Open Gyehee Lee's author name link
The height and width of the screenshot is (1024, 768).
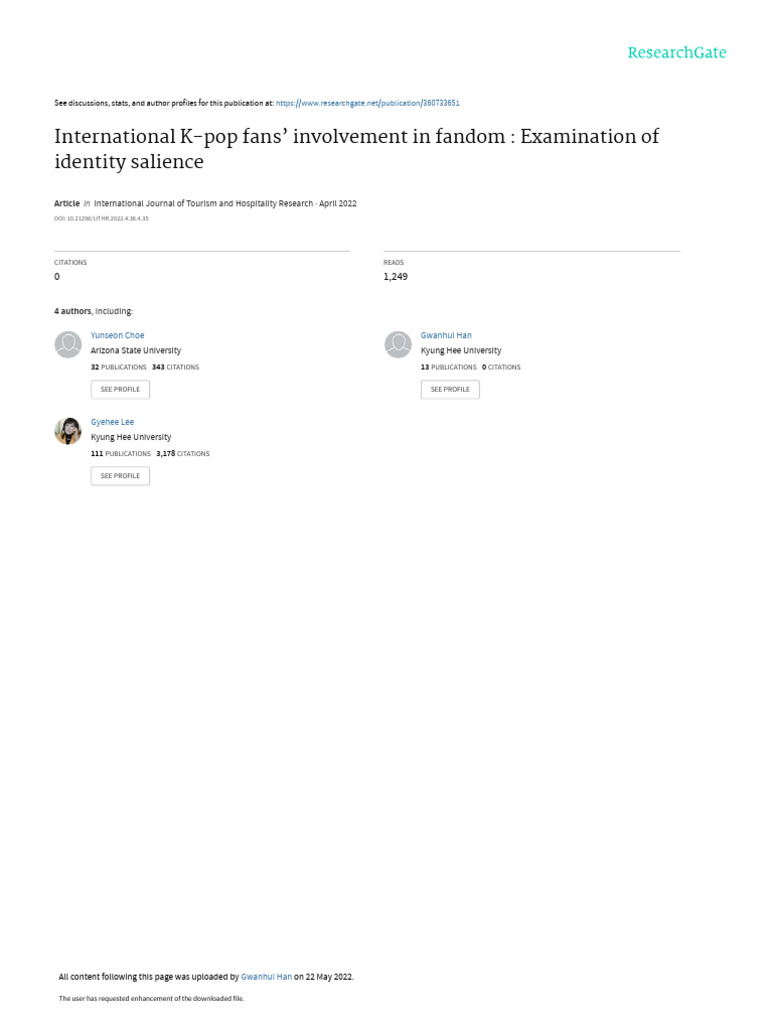tap(112, 422)
